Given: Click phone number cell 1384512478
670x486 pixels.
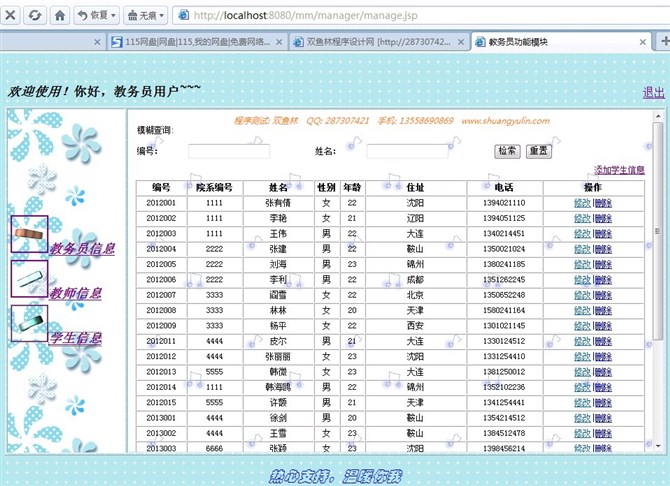Looking at the screenshot, I should [504, 433].
